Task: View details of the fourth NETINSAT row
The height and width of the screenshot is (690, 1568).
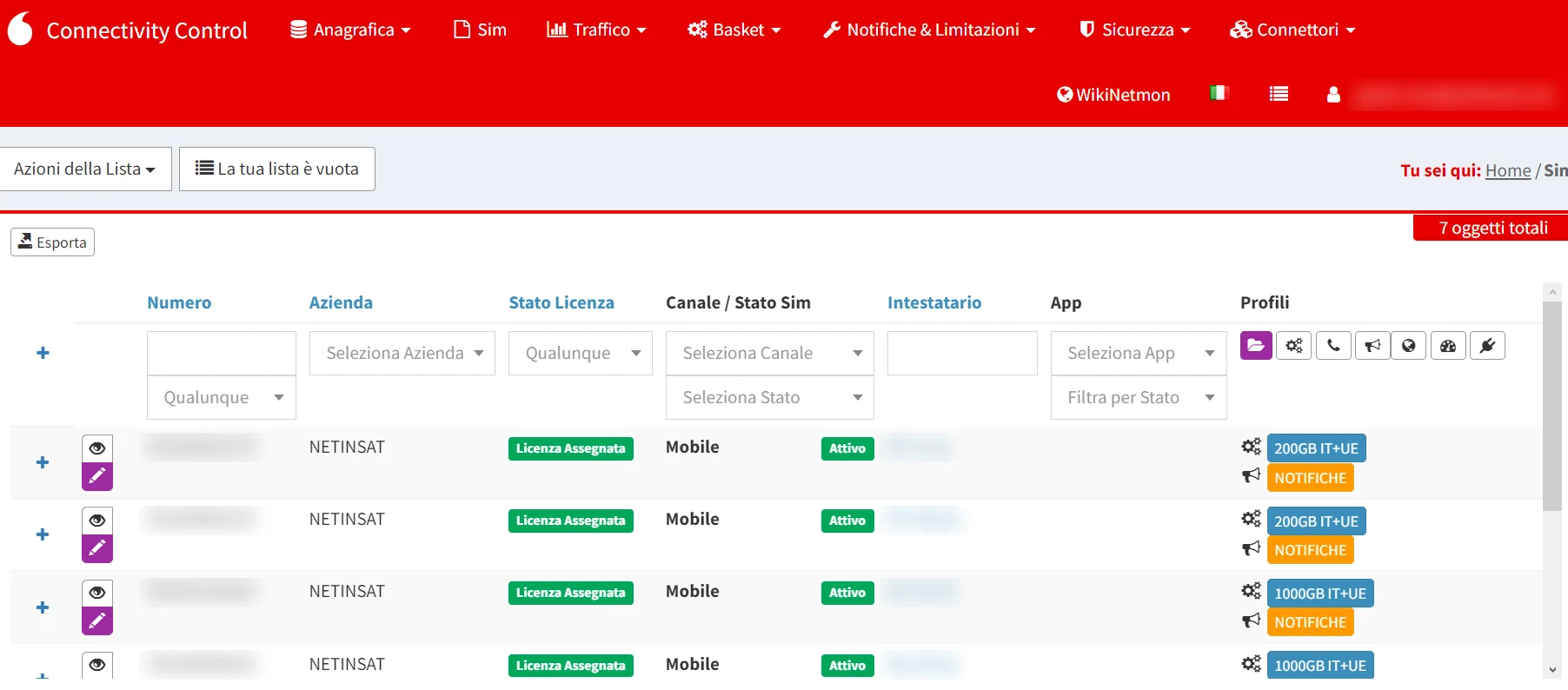Action: pyautogui.click(x=97, y=665)
